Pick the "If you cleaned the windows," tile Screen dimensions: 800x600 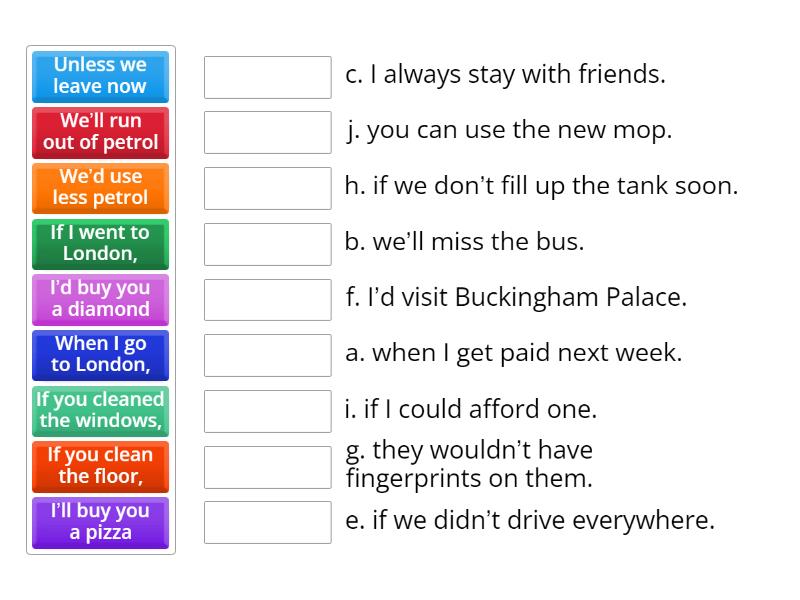coord(99,410)
